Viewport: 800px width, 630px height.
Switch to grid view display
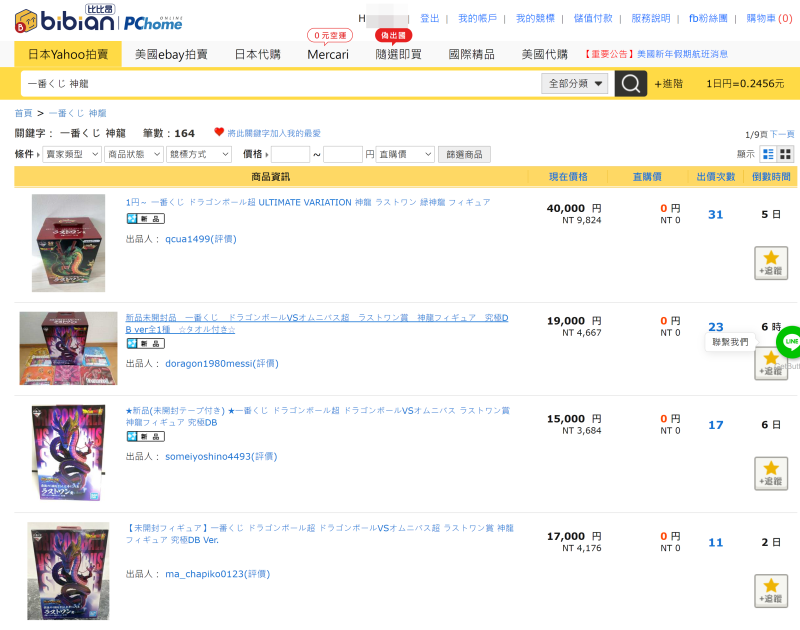786,154
